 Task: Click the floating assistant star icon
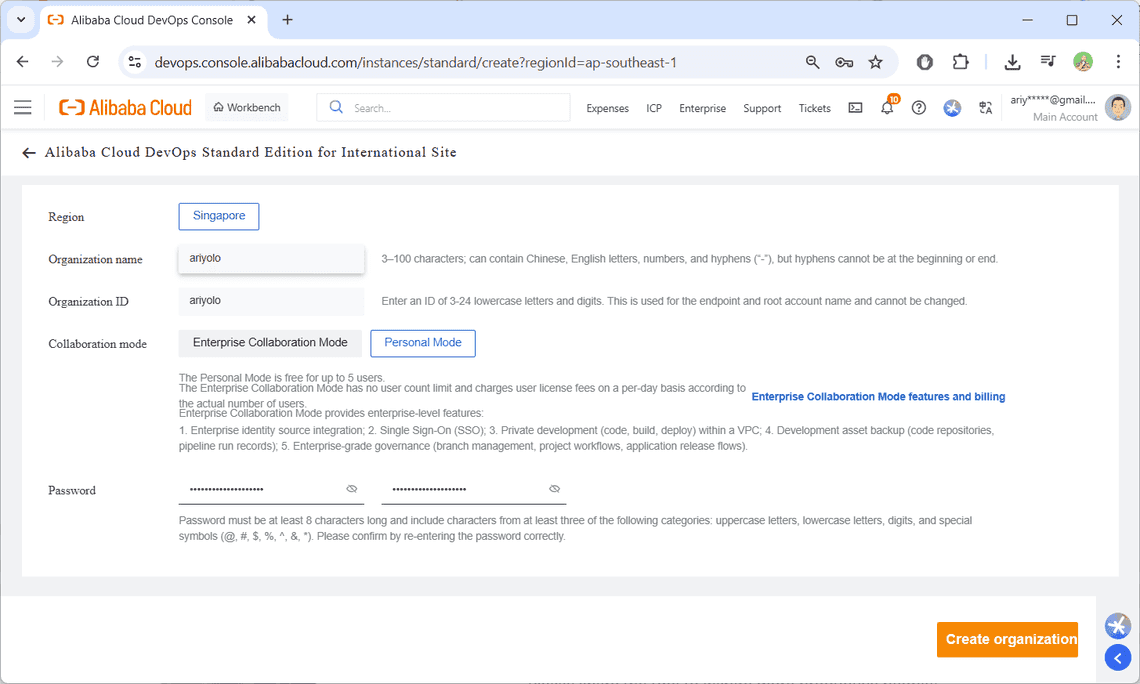click(1117, 625)
